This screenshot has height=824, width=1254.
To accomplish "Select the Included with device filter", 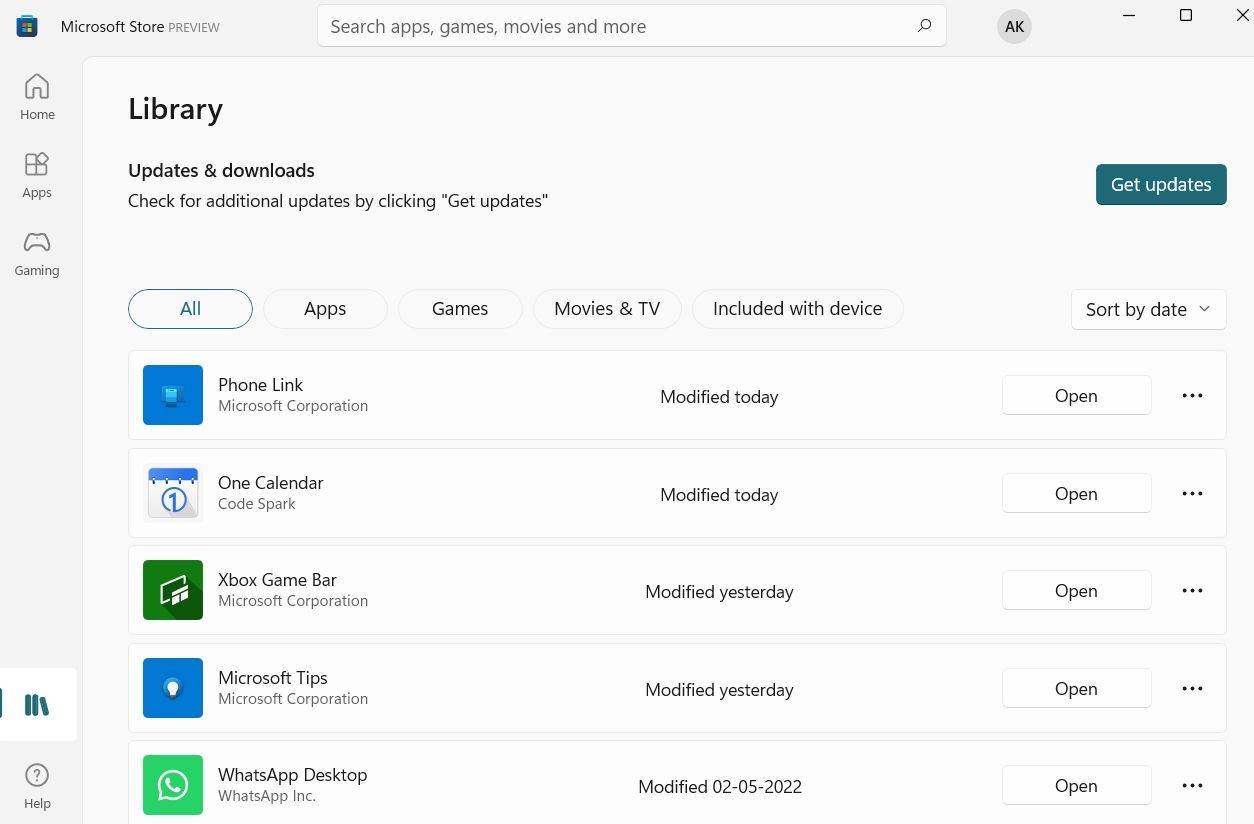I will pos(797,309).
